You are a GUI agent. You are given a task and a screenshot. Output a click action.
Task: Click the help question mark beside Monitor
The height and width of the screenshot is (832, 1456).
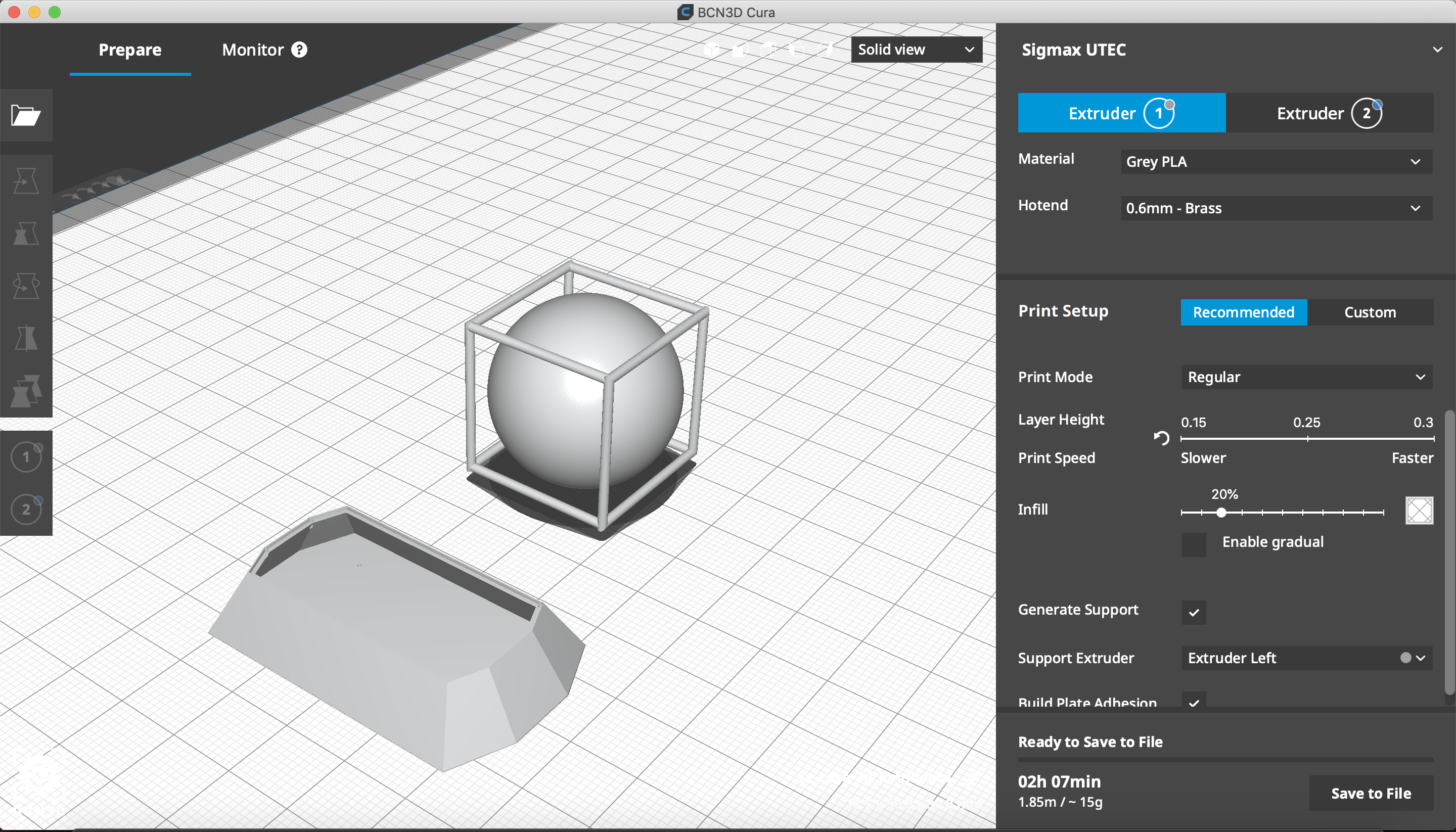tap(299, 50)
